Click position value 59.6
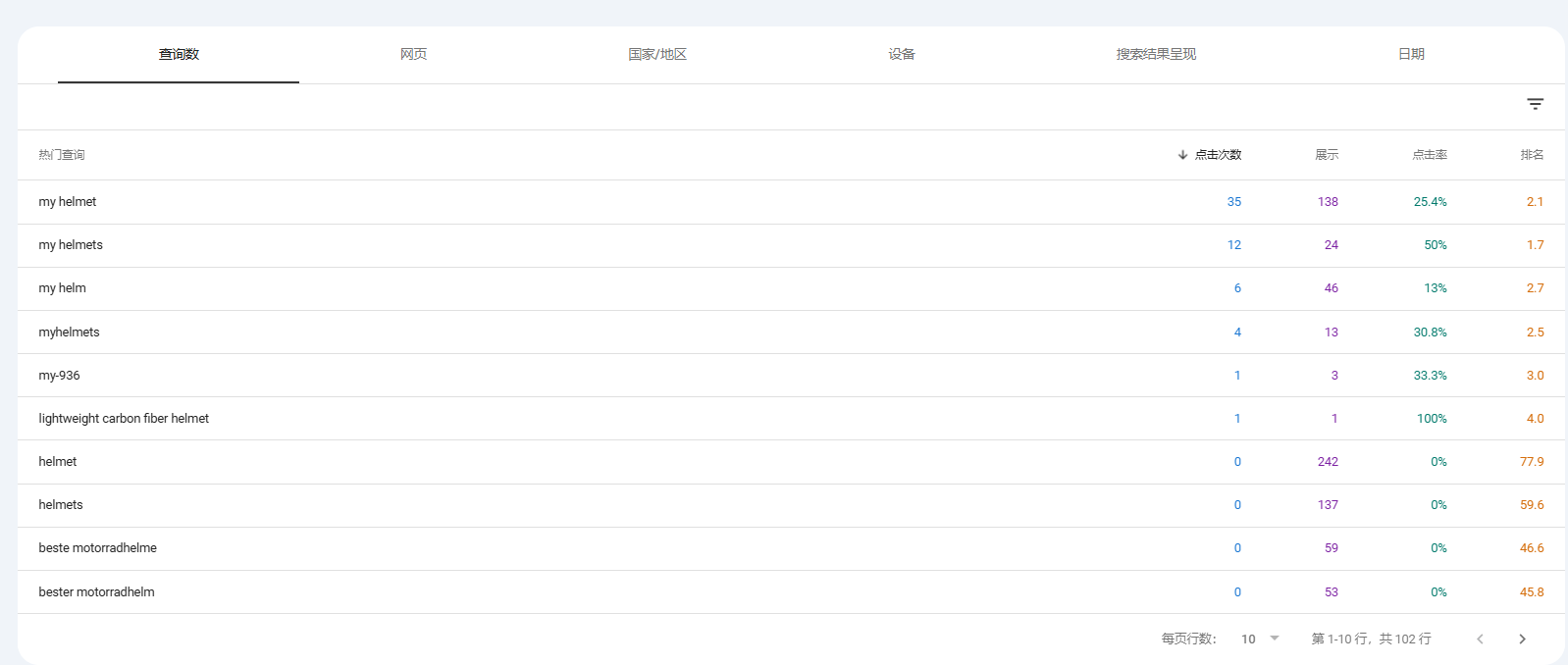This screenshot has height=665, width=1568. coord(1532,505)
